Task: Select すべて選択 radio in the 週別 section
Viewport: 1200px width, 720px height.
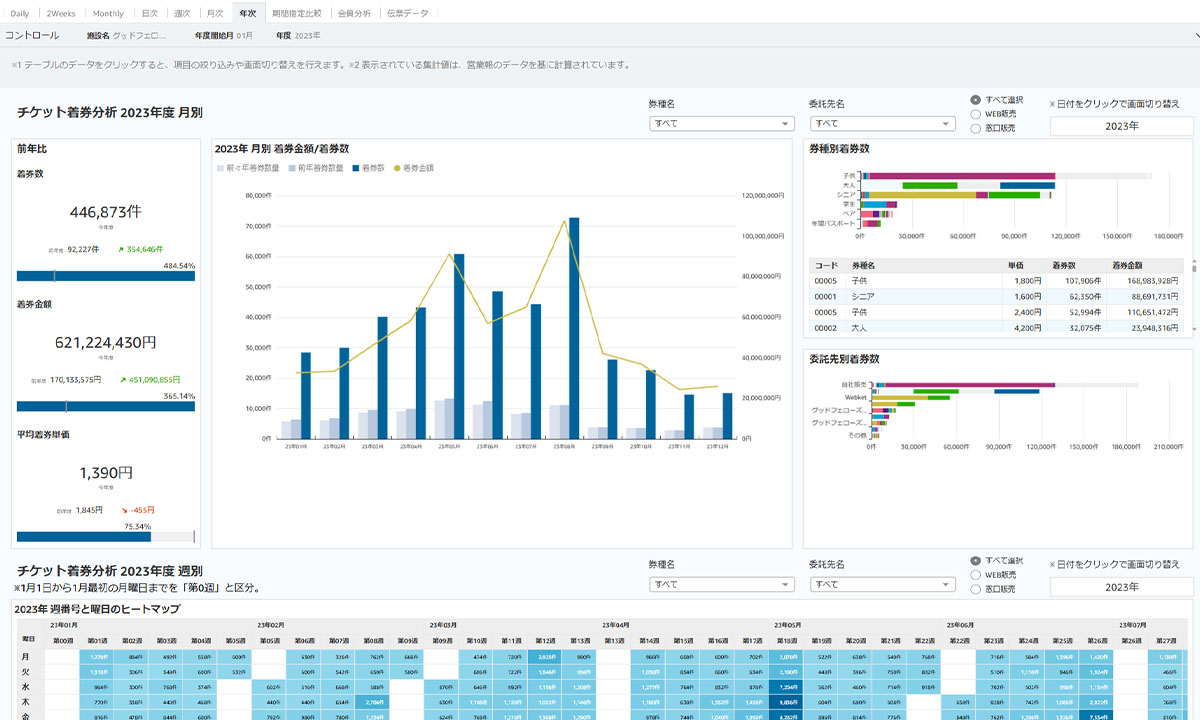Action: (x=975, y=561)
